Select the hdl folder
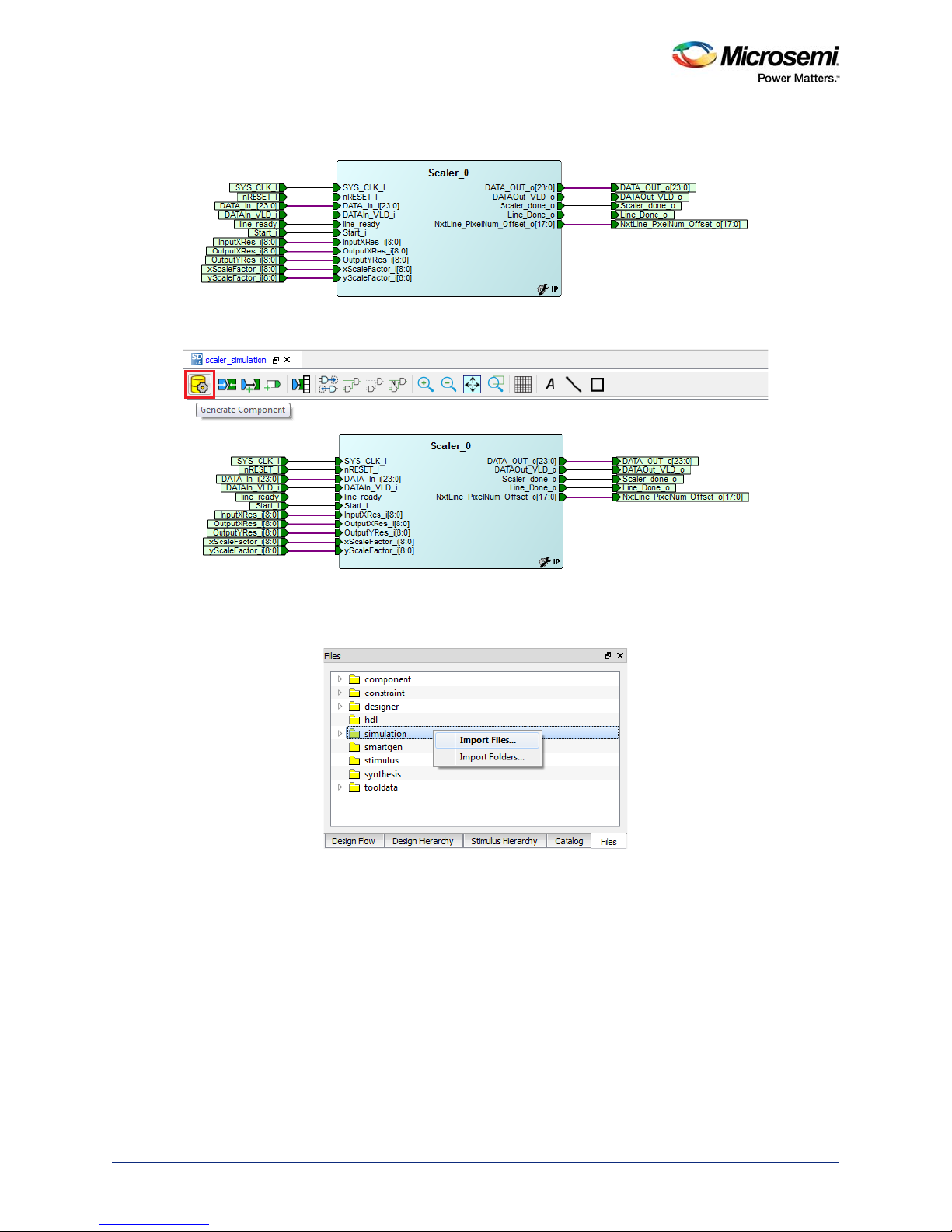The width and height of the screenshot is (952, 1232). (x=364, y=720)
